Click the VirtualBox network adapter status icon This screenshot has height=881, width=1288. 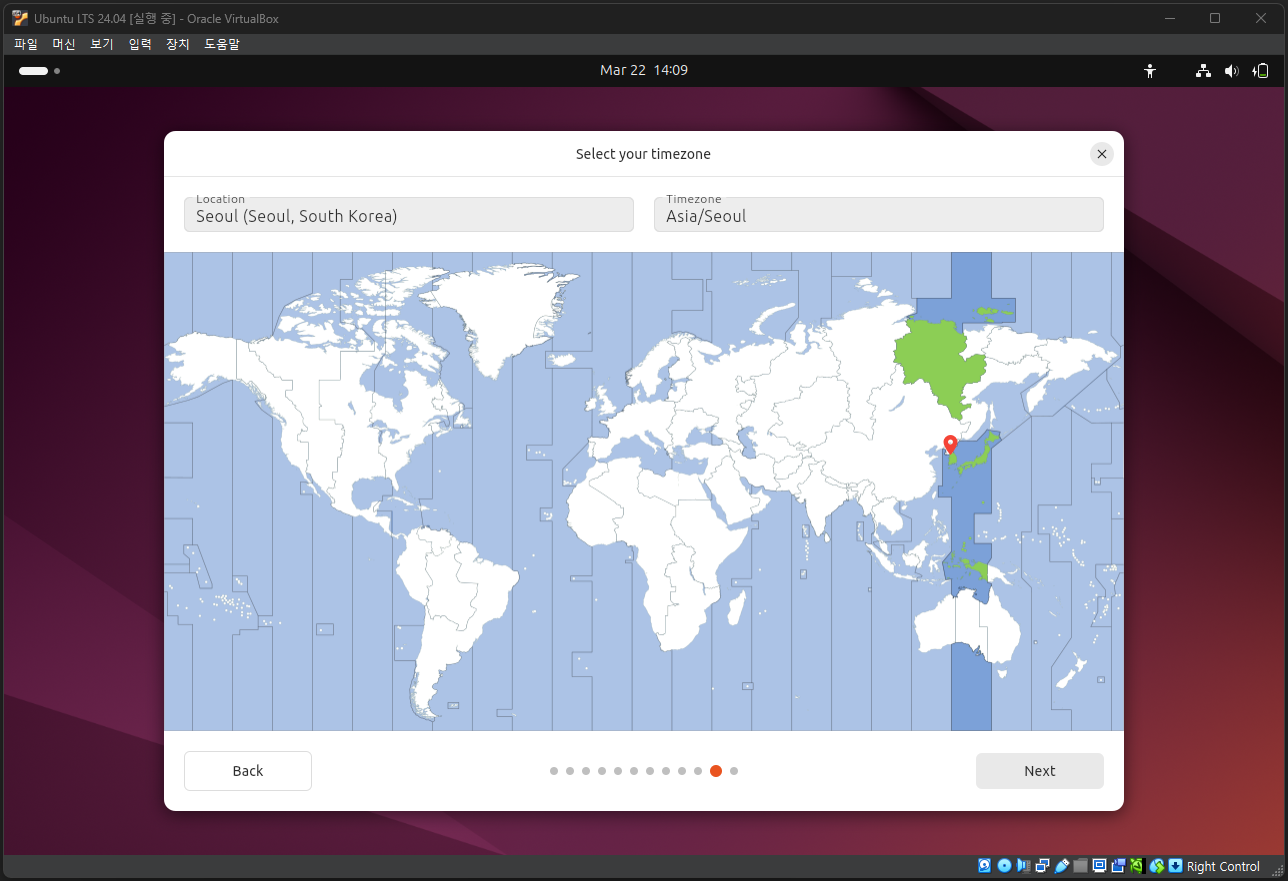pos(1042,866)
